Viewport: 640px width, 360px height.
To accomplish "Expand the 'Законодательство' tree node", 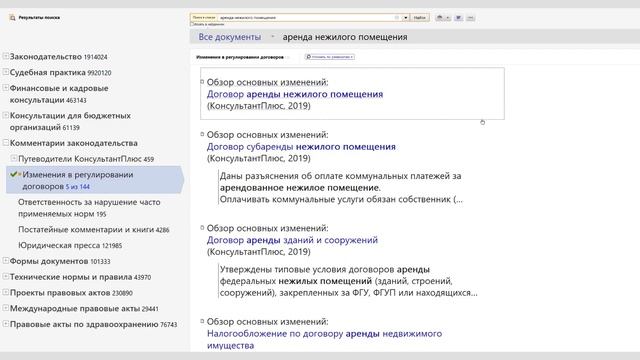I will click(6, 56).
